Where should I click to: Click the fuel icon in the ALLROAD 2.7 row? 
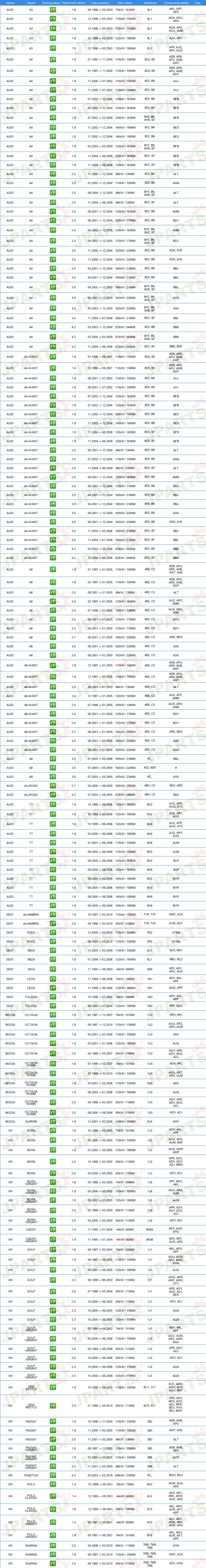pos(53,786)
